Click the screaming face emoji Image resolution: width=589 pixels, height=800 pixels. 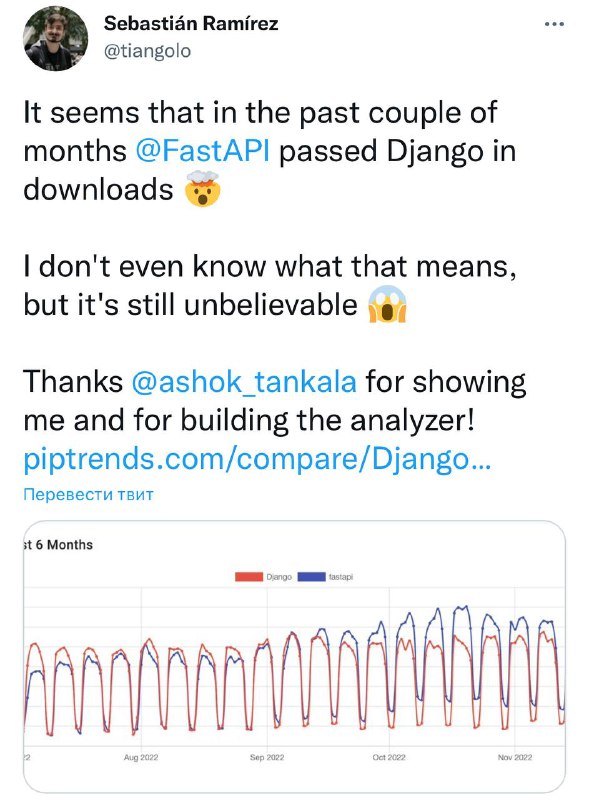click(387, 305)
